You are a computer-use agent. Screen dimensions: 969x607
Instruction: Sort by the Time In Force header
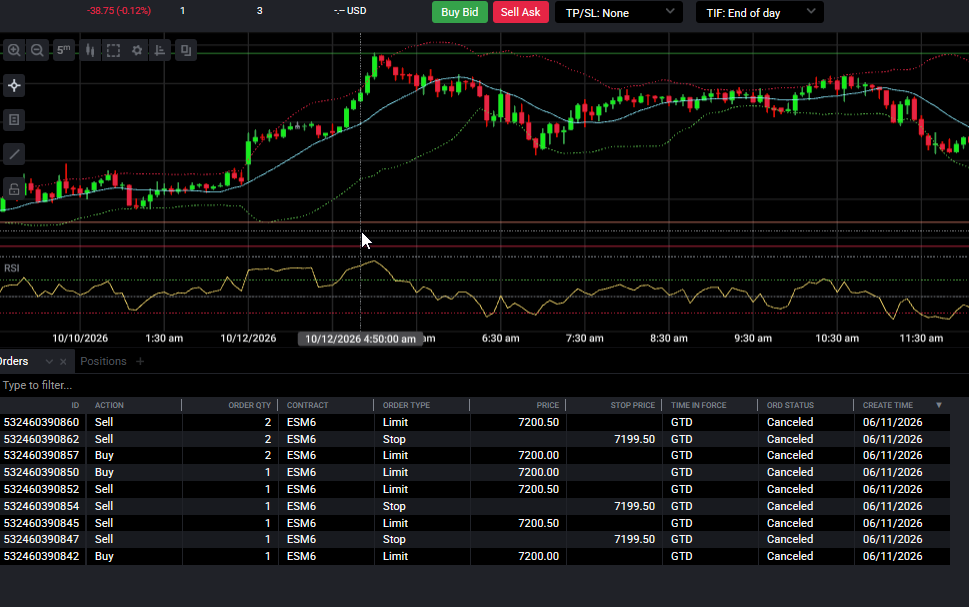tap(698, 405)
